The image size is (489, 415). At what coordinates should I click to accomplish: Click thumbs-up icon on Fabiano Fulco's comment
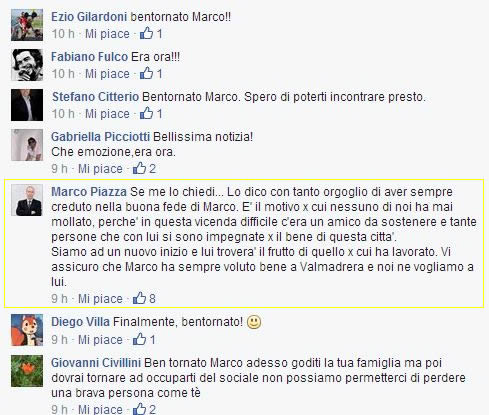tap(146, 73)
